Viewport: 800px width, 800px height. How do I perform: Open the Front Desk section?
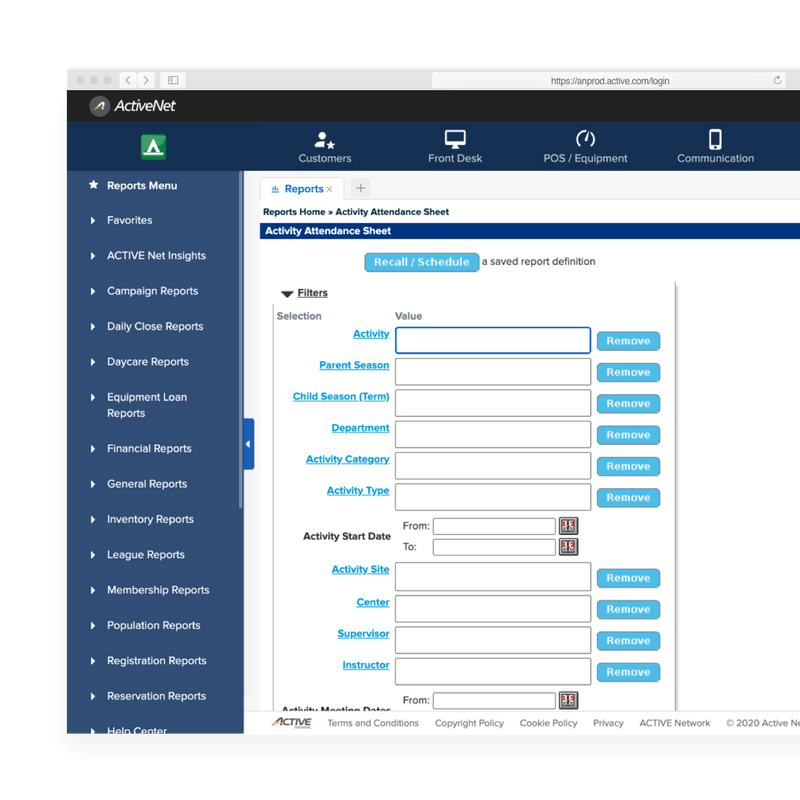point(455,147)
